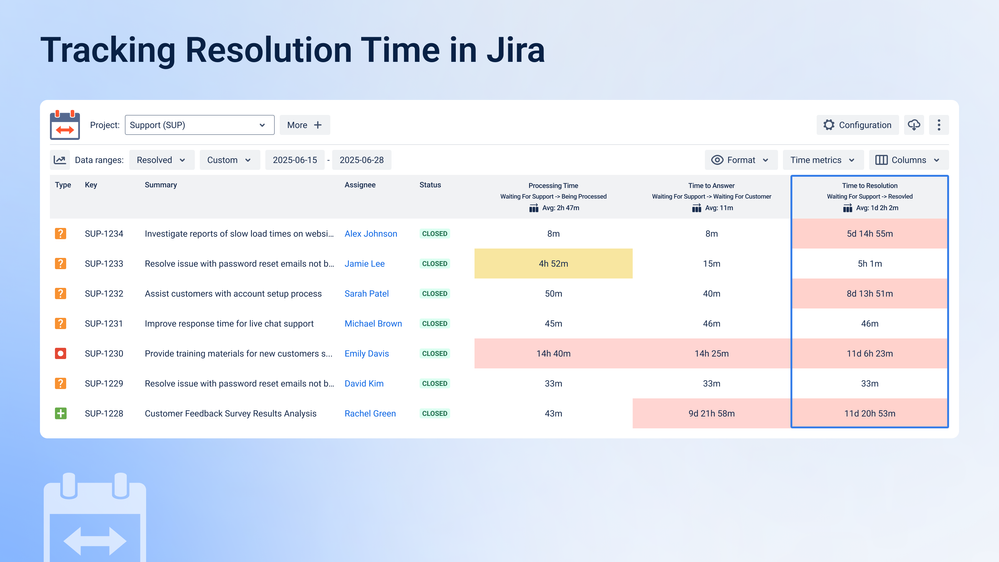This screenshot has height=562, width=999.
Task: Expand the Custom range dropdown
Action: (x=229, y=160)
